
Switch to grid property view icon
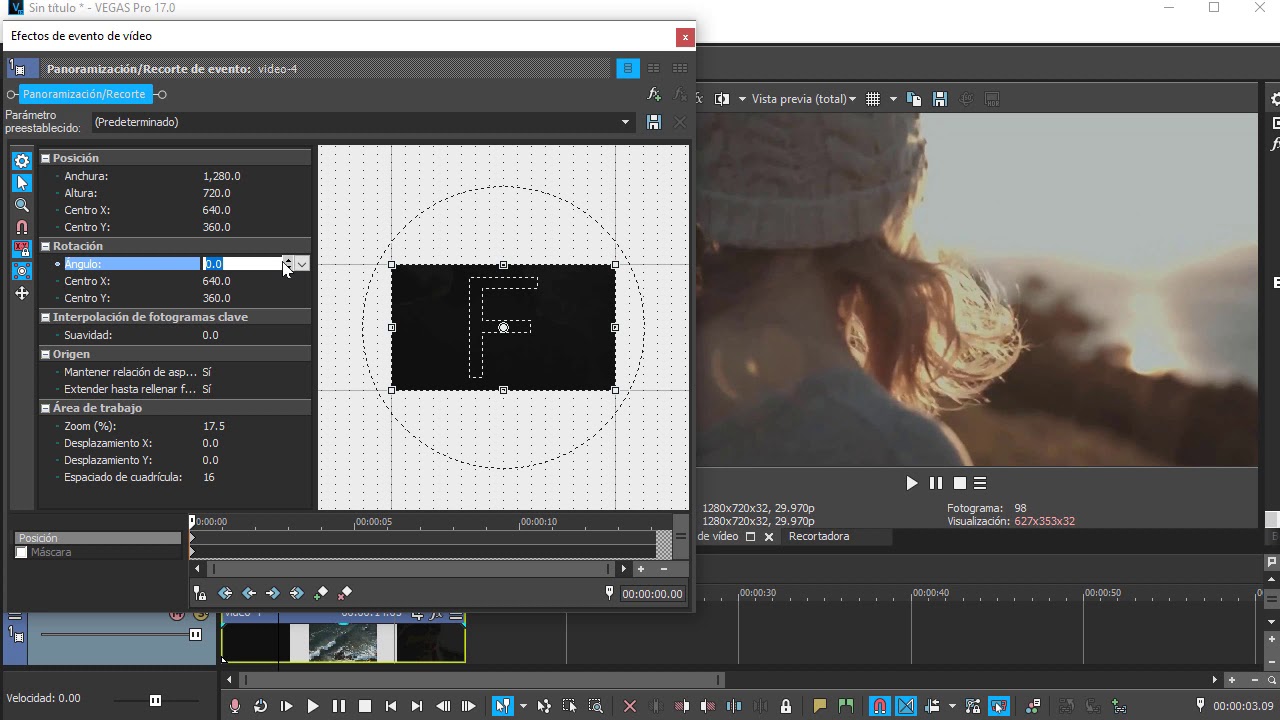(680, 68)
